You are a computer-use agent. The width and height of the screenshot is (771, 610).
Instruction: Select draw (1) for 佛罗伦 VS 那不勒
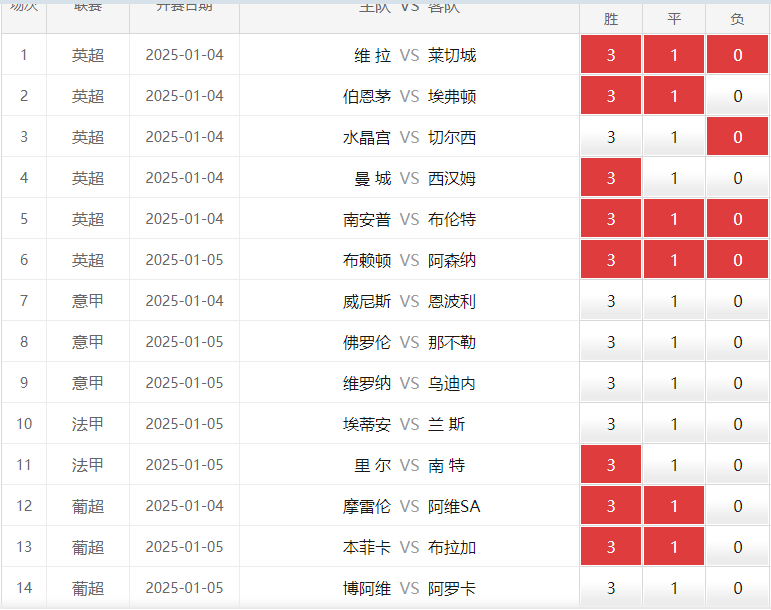(x=674, y=342)
